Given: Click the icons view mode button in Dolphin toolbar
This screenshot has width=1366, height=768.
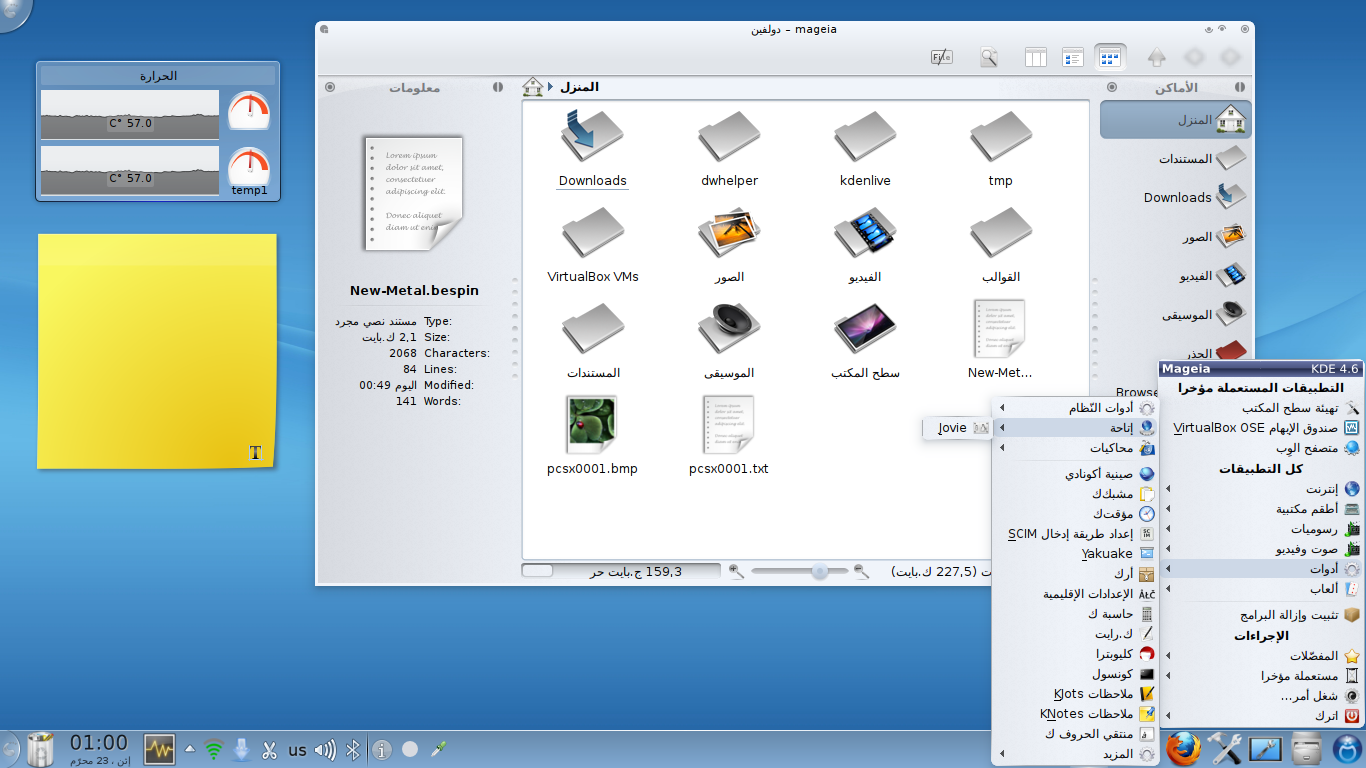Looking at the screenshot, I should click(x=1110, y=58).
